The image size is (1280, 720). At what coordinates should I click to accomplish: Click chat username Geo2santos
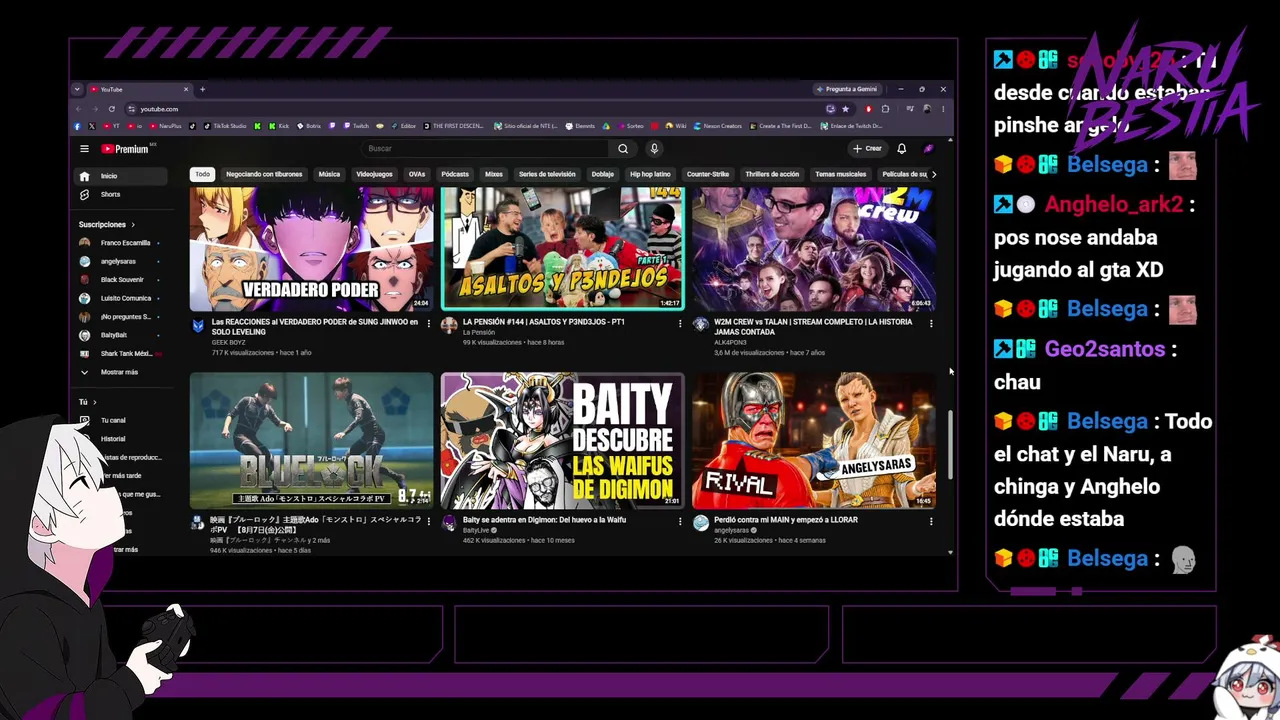(1105, 349)
